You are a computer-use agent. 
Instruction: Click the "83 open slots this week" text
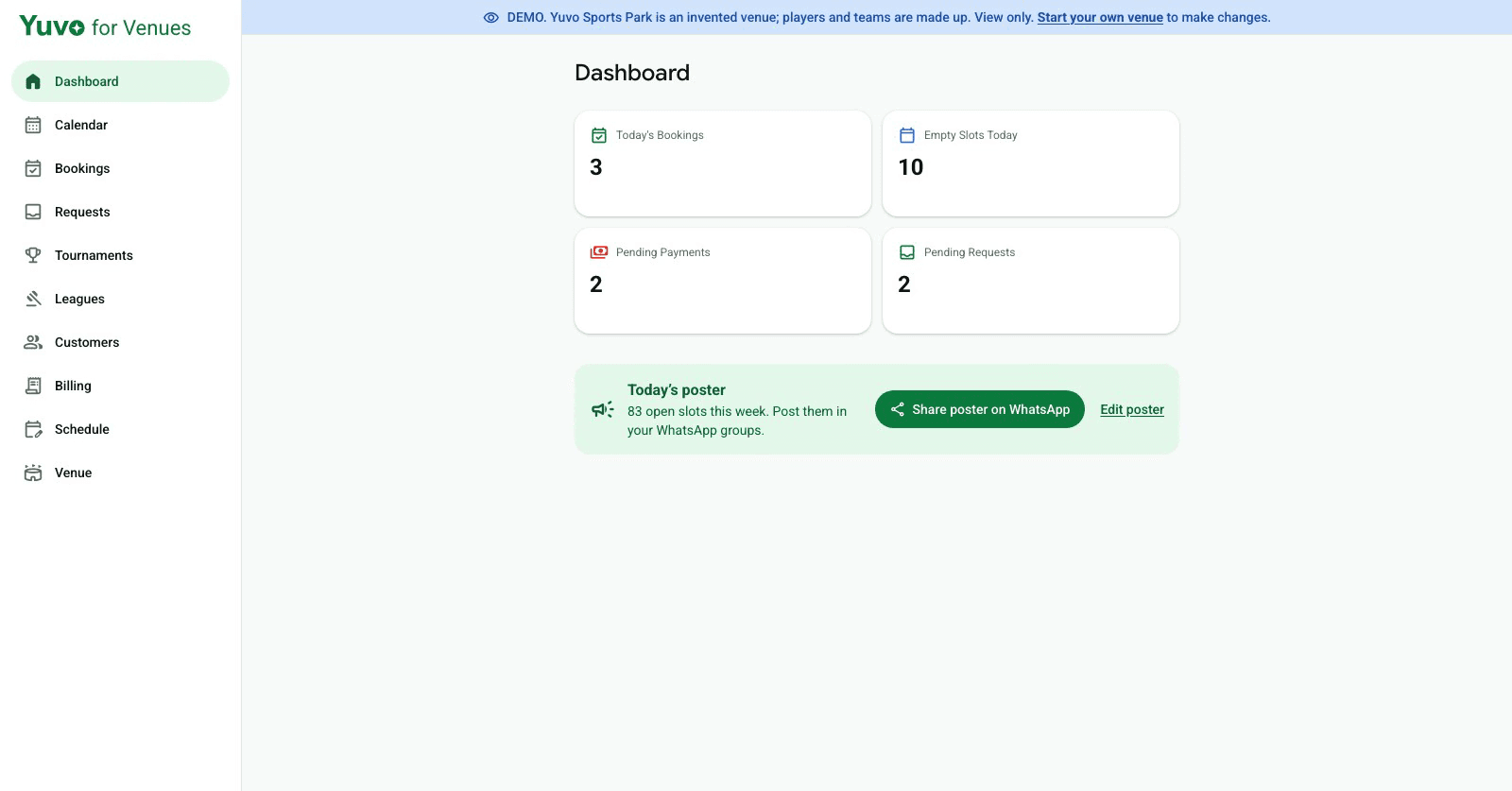[x=697, y=411]
